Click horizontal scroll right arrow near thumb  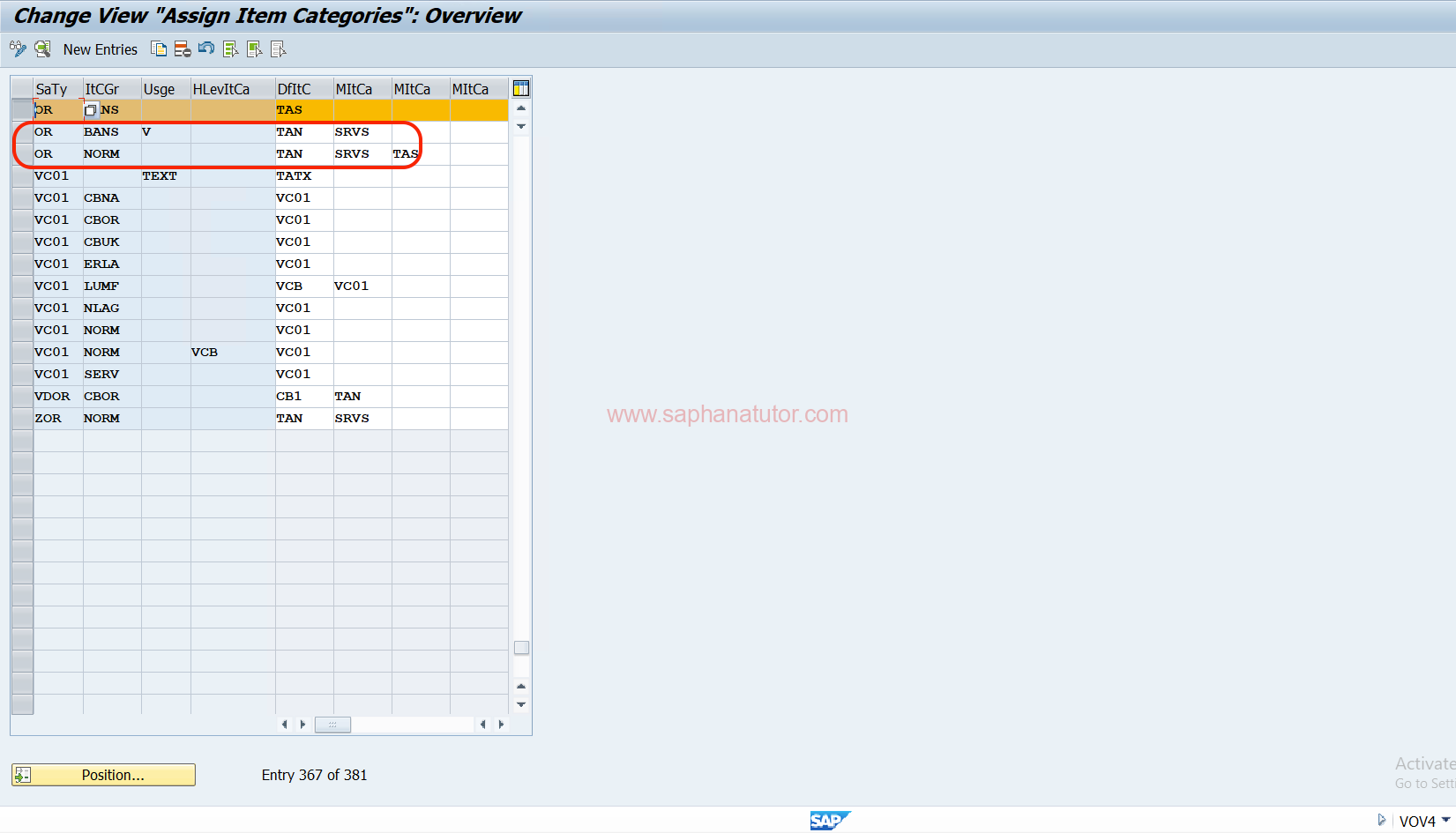(302, 725)
